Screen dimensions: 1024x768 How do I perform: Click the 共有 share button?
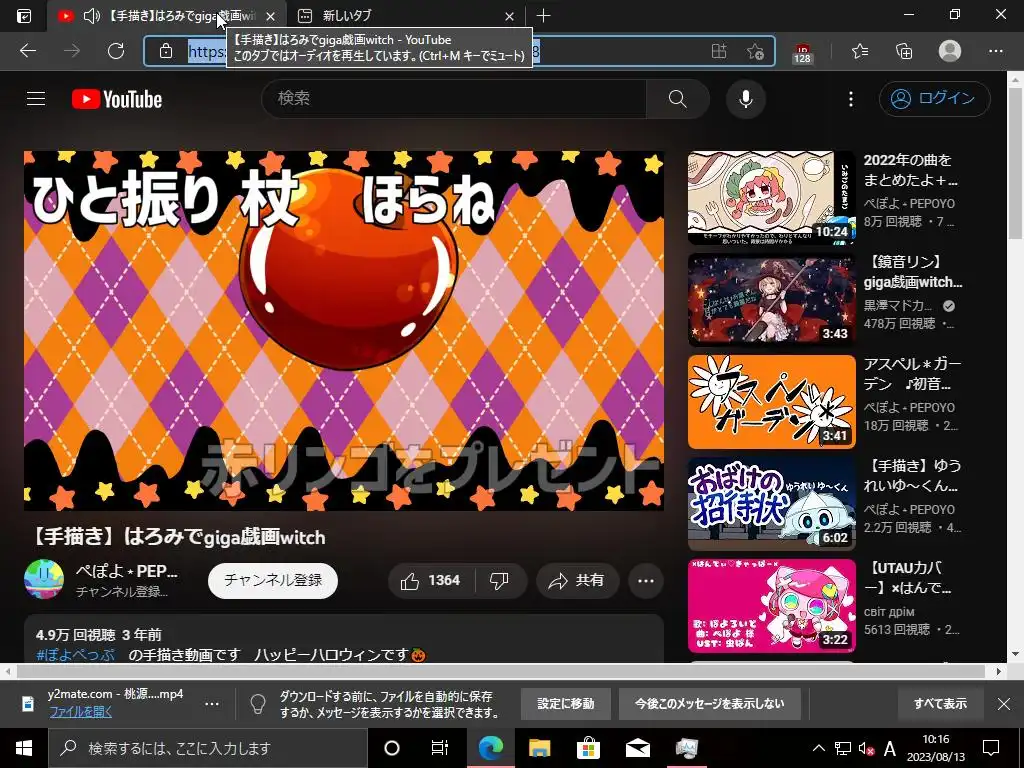pyautogui.click(x=577, y=581)
